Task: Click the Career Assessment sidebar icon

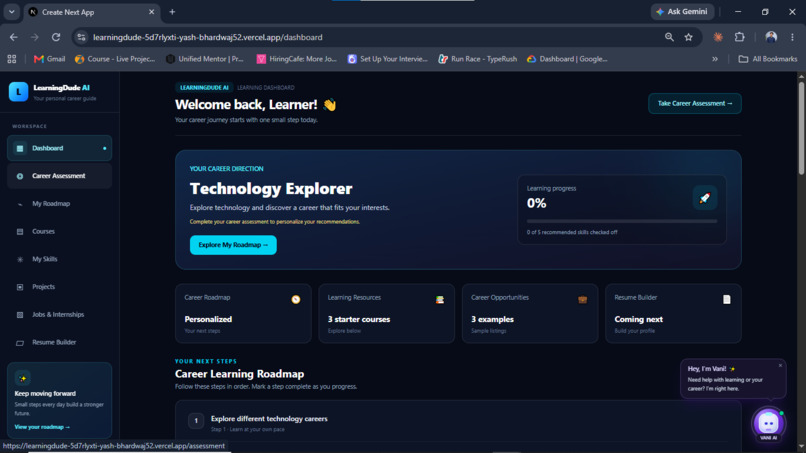Action: [20, 176]
